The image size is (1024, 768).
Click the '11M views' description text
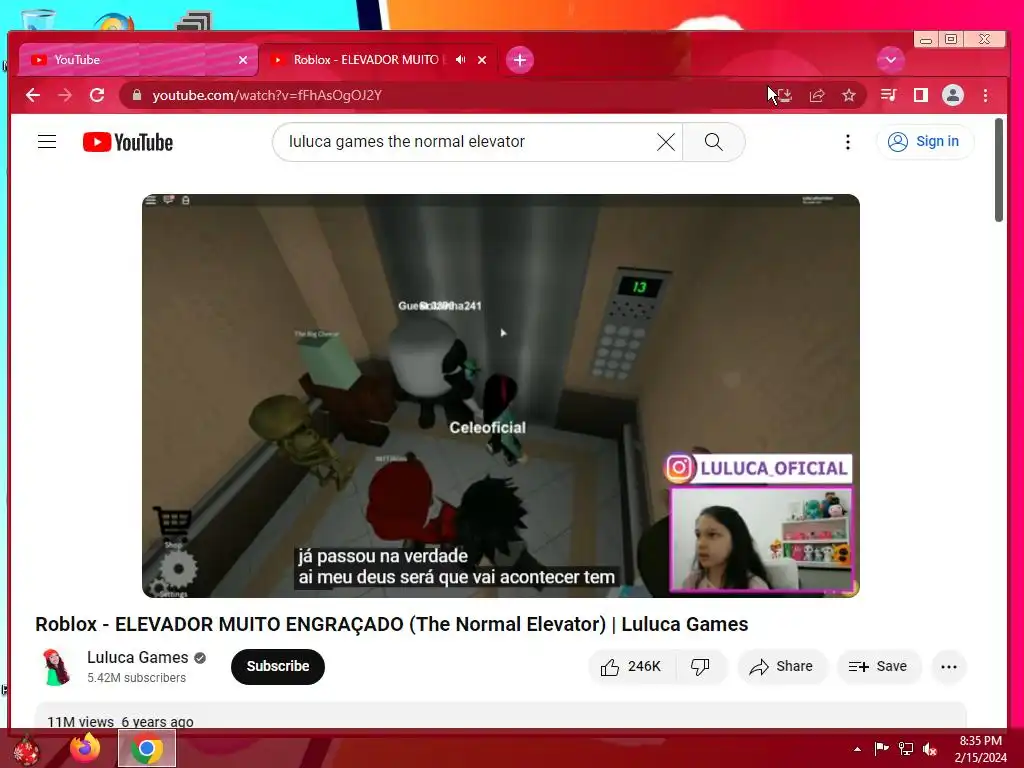tap(80, 722)
